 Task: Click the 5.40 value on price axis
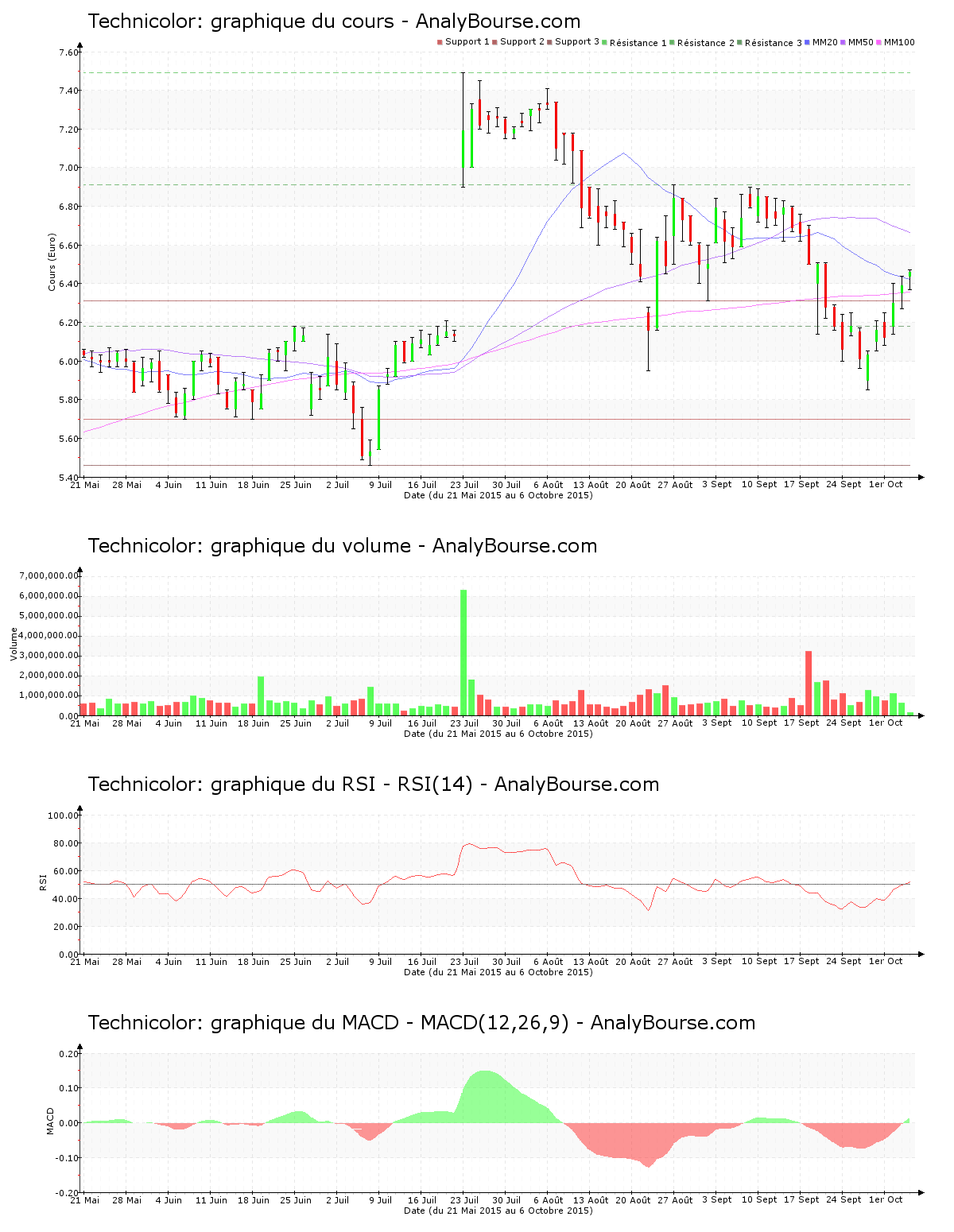pos(68,478)
